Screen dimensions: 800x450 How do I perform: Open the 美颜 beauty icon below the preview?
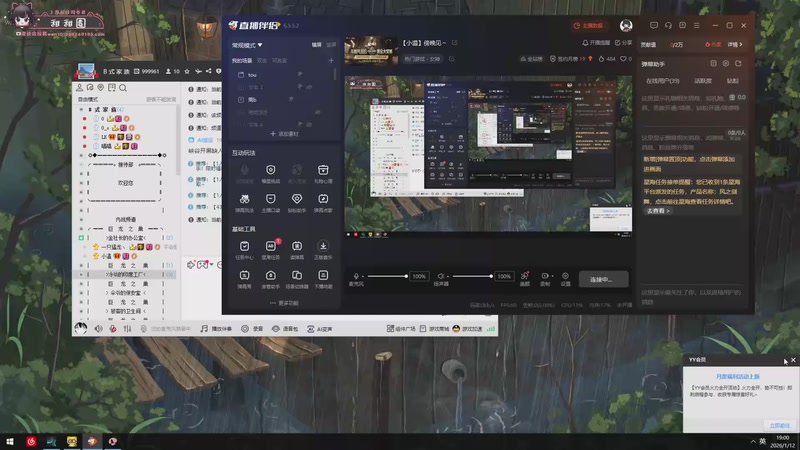point(524,276)
